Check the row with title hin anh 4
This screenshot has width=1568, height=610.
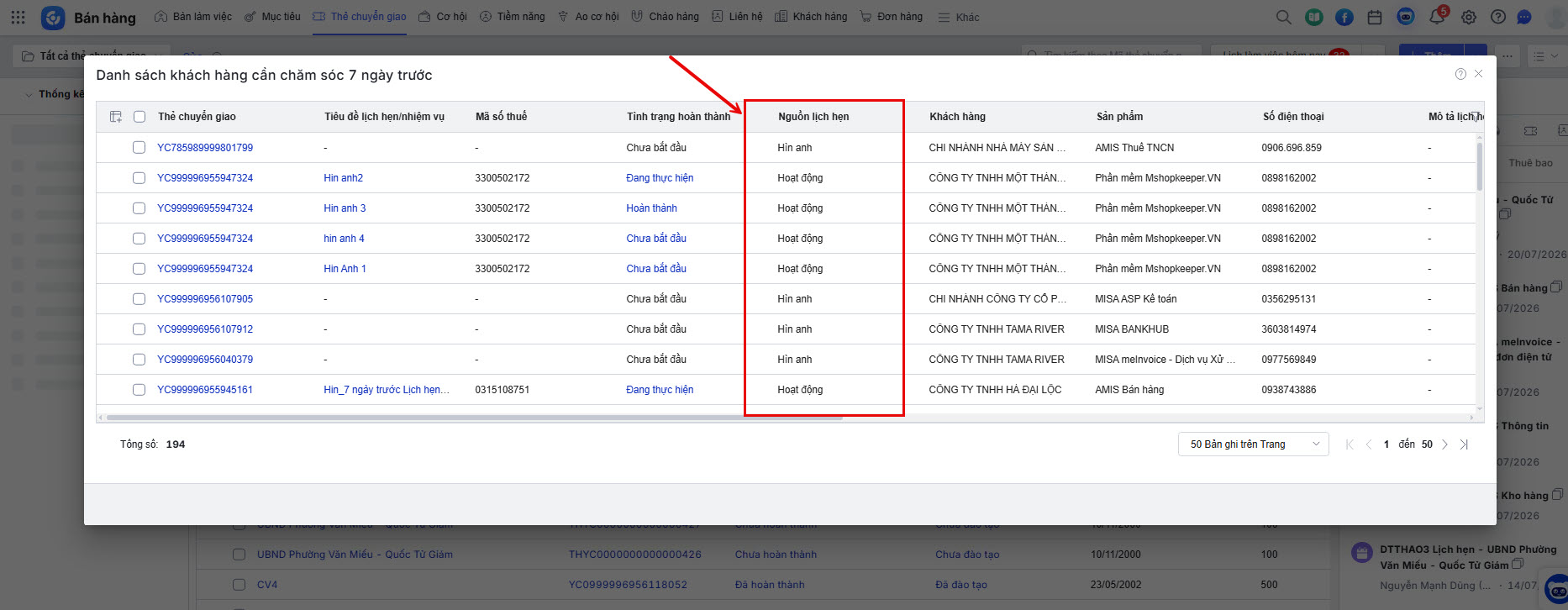coord(139,238)
